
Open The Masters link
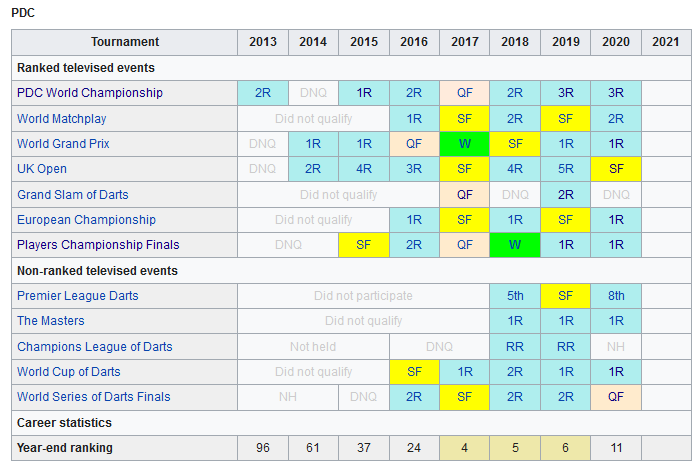51,321
